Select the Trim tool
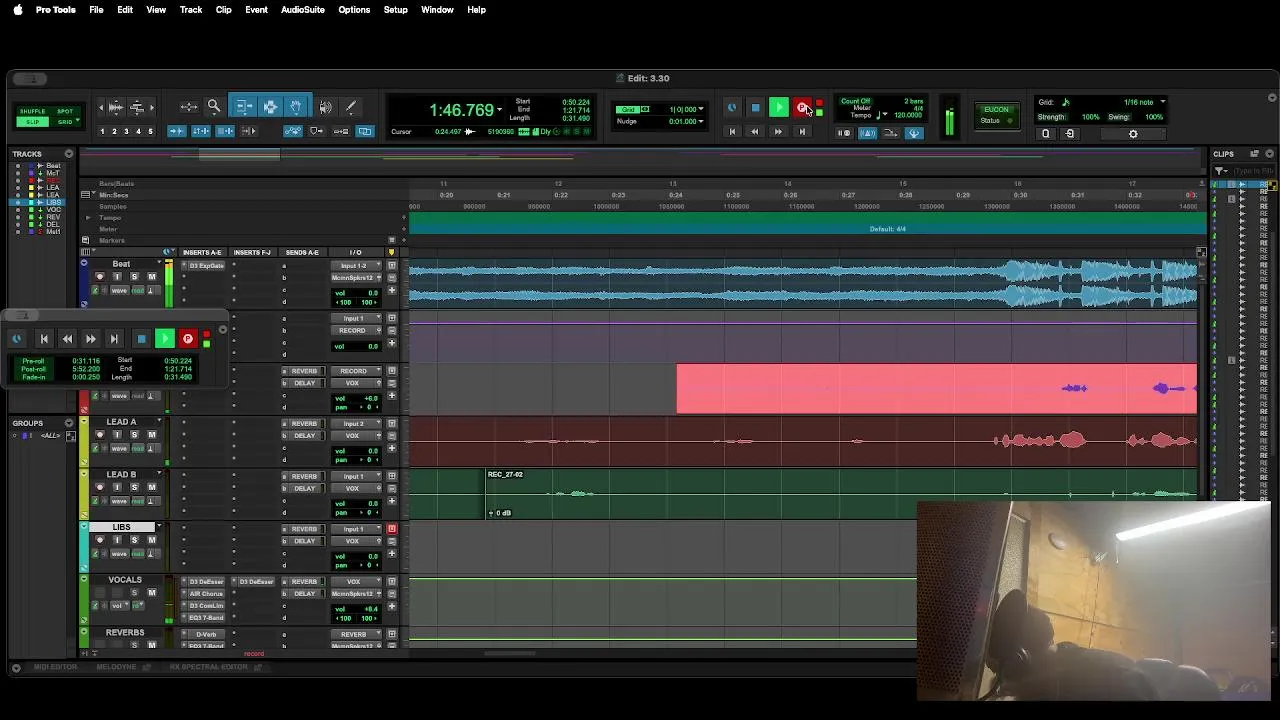Screen dimensions: 1280x720 244,107
